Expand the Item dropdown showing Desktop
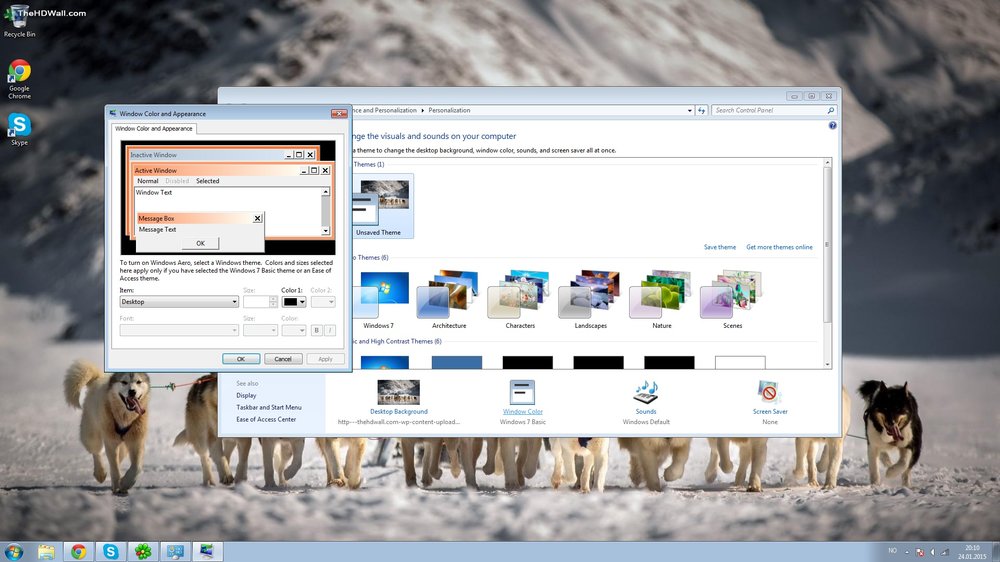1000x562 pixels. point(234,301)
